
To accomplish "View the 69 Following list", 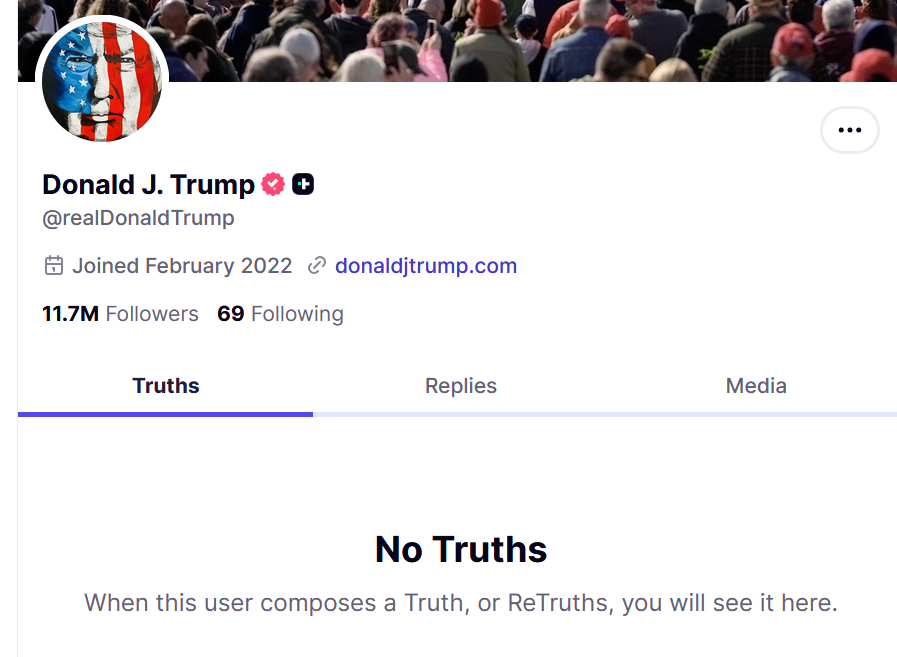I will tap(280, 314).
